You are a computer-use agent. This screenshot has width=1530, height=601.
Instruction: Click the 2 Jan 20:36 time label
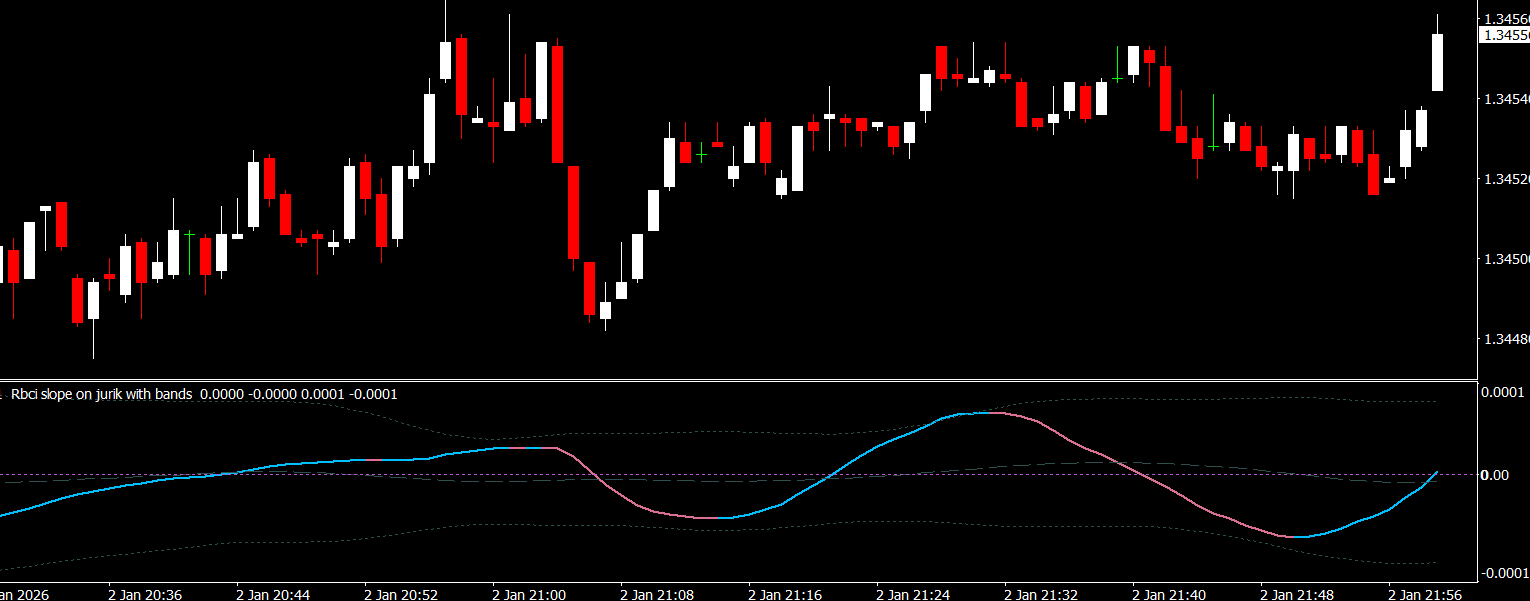tap(145, 594)
